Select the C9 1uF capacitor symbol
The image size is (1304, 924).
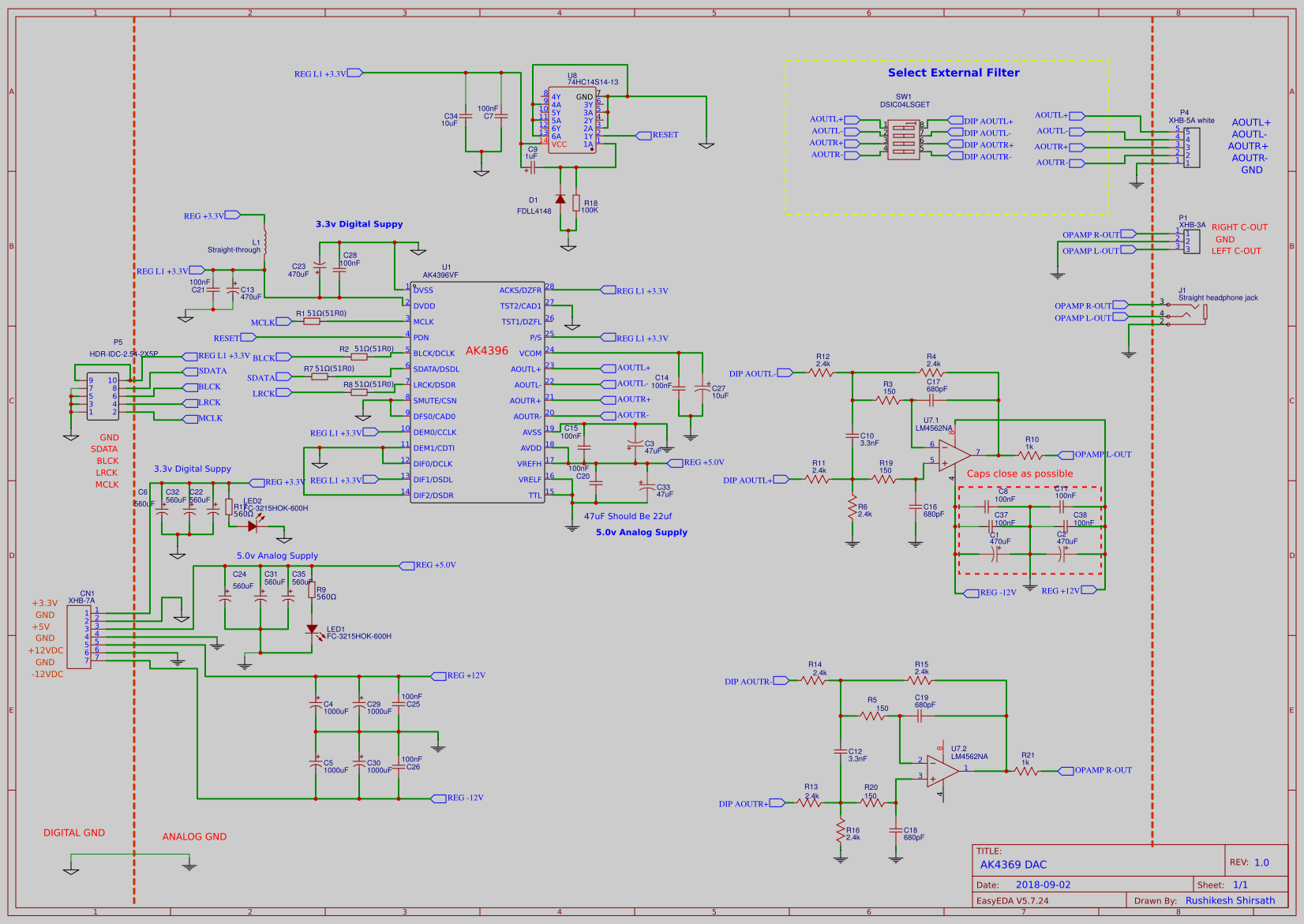[x=531, y=167]
